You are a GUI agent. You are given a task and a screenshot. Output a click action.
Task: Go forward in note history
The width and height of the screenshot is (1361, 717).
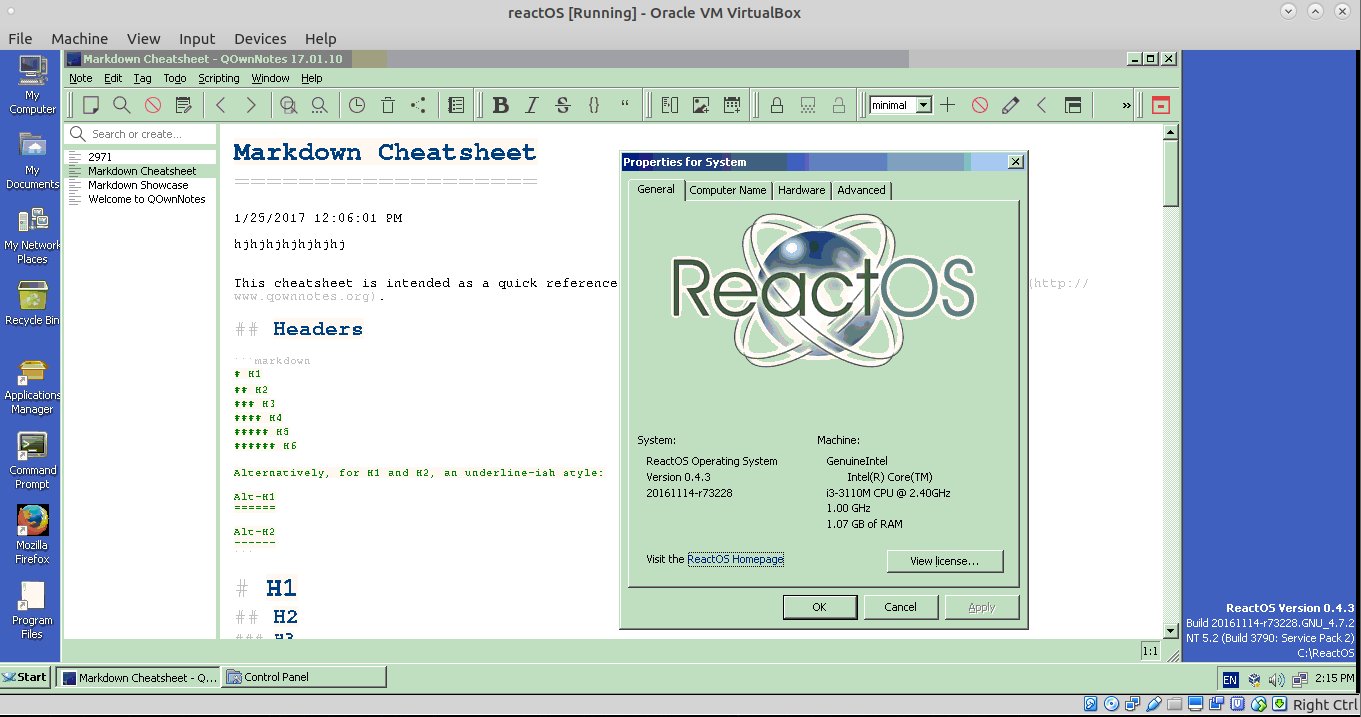(251, 105)
